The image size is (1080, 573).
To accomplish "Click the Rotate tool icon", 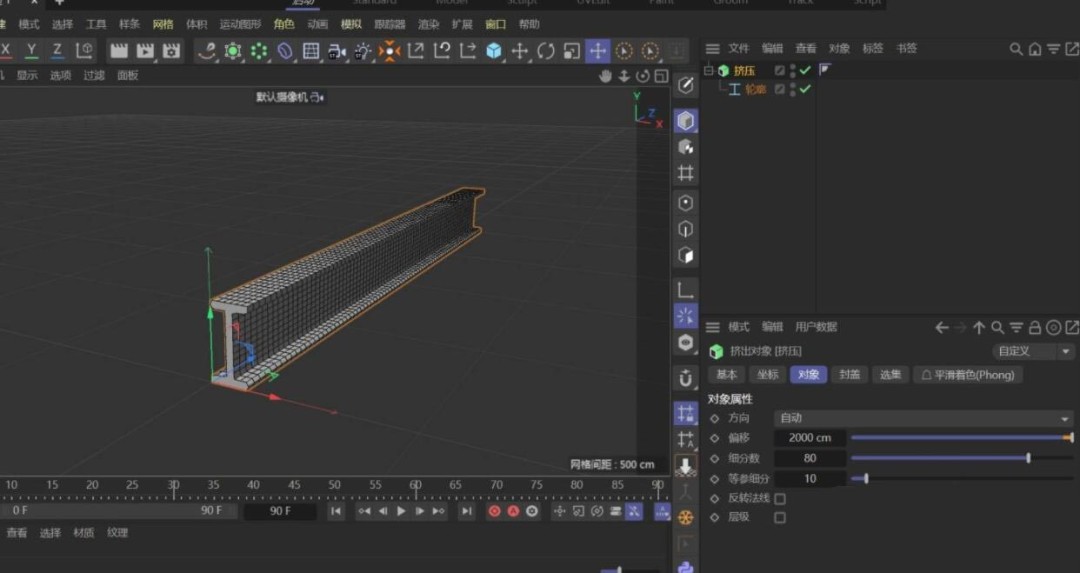I will pos(546,50).
